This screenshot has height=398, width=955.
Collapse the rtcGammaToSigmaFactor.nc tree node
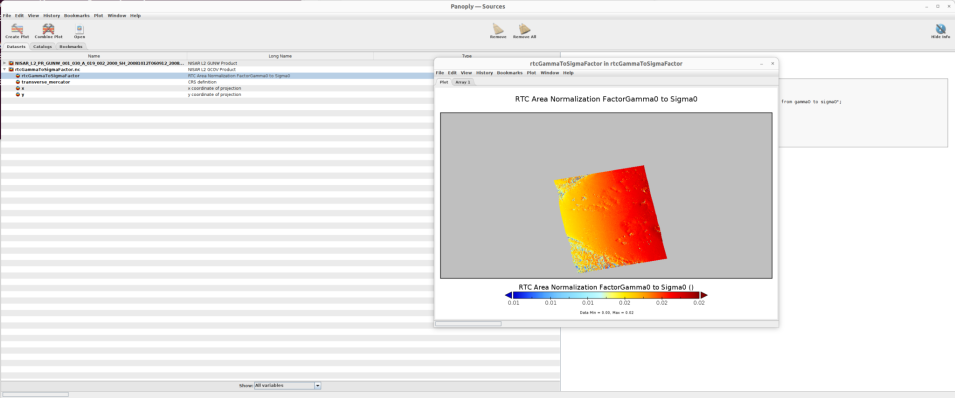[x=5, y=69]
